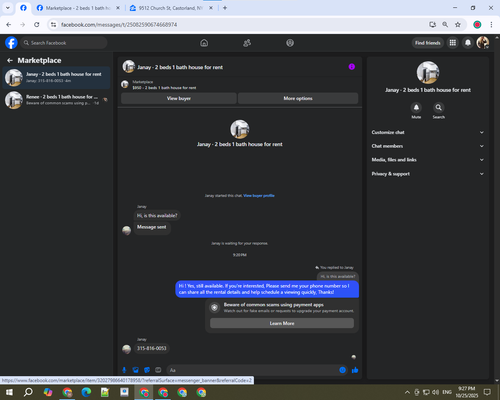Send a thumbs-up like

[x=355, y=370]
